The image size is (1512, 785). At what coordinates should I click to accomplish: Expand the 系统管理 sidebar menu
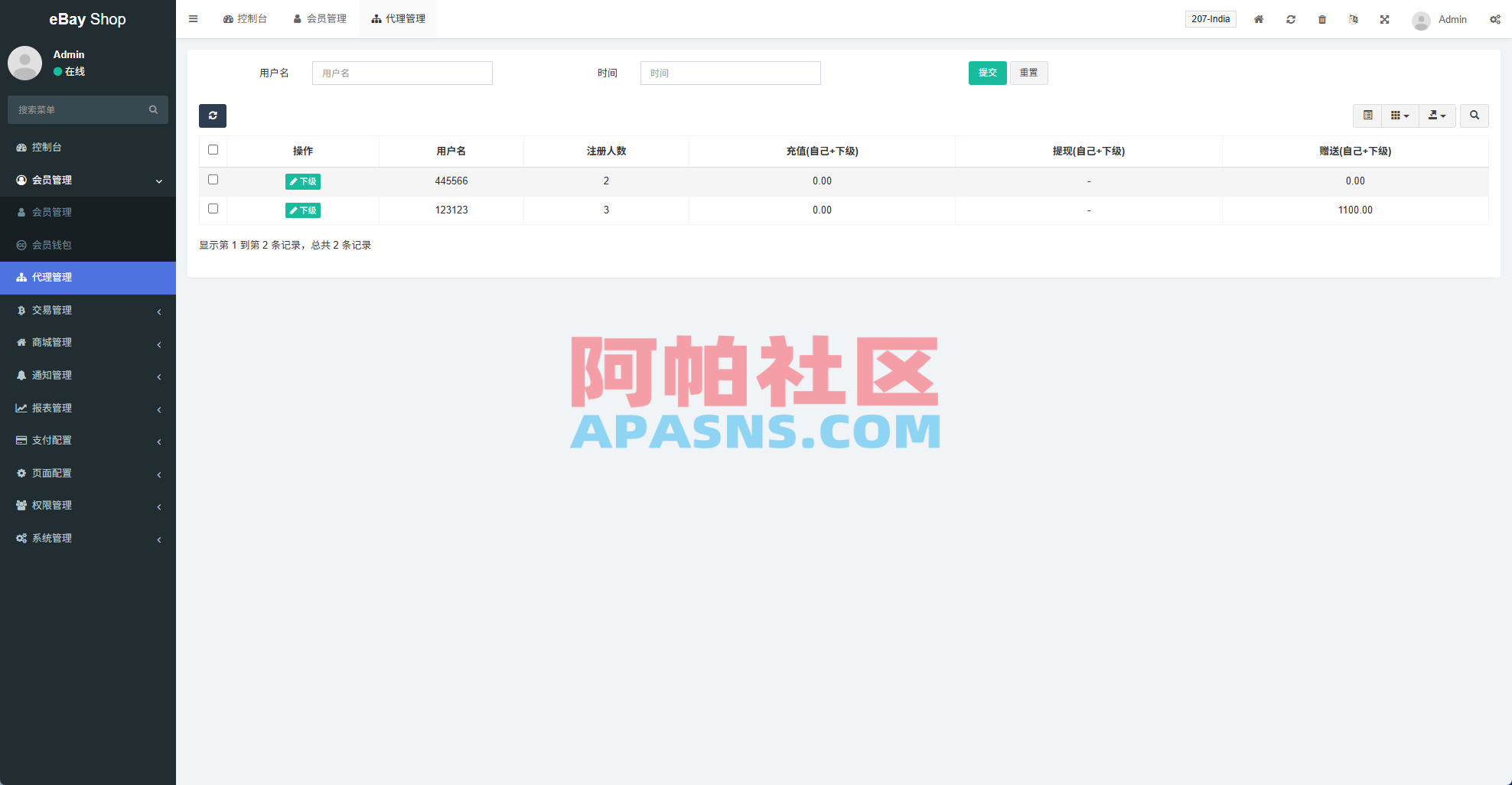[x=88, y=538]
